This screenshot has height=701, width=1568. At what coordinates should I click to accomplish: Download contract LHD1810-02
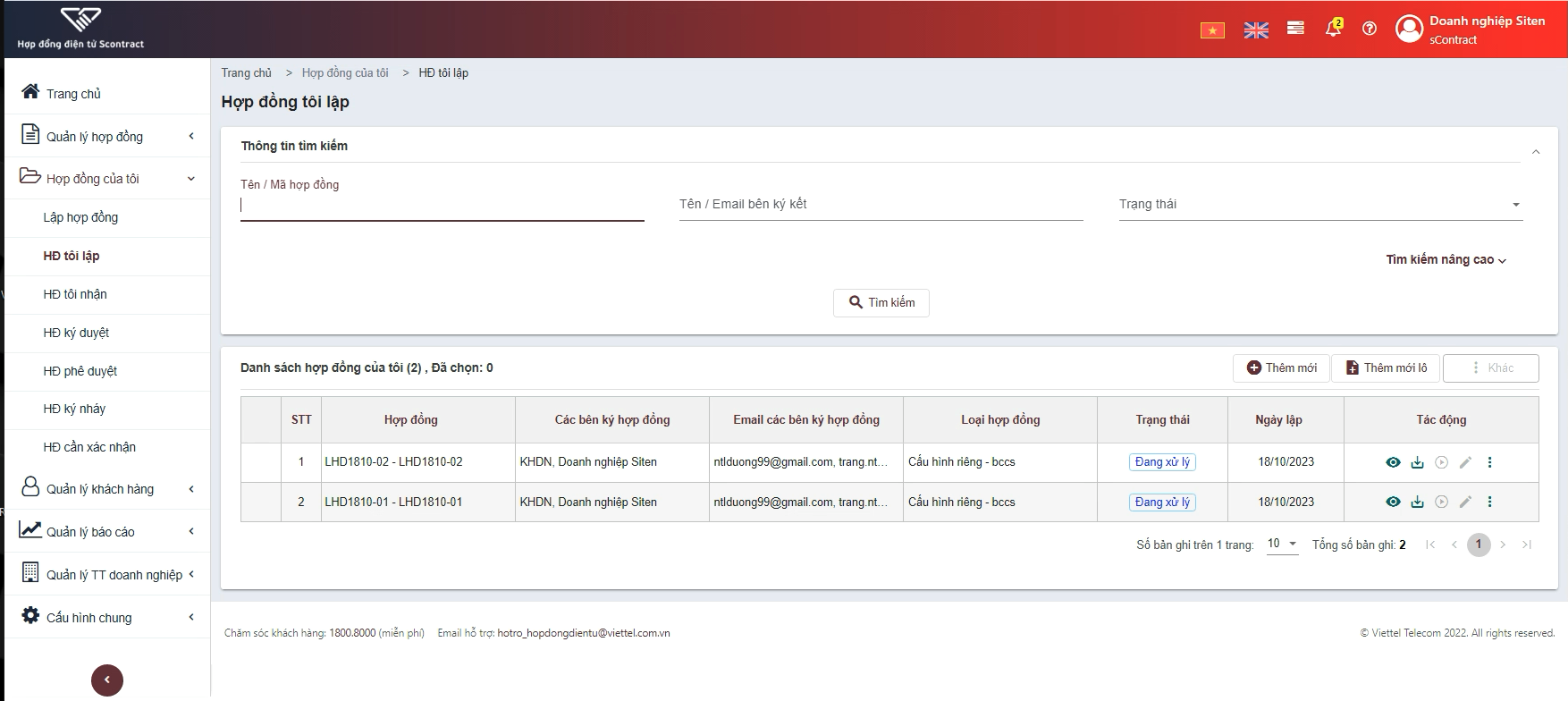click(1417, 462)
